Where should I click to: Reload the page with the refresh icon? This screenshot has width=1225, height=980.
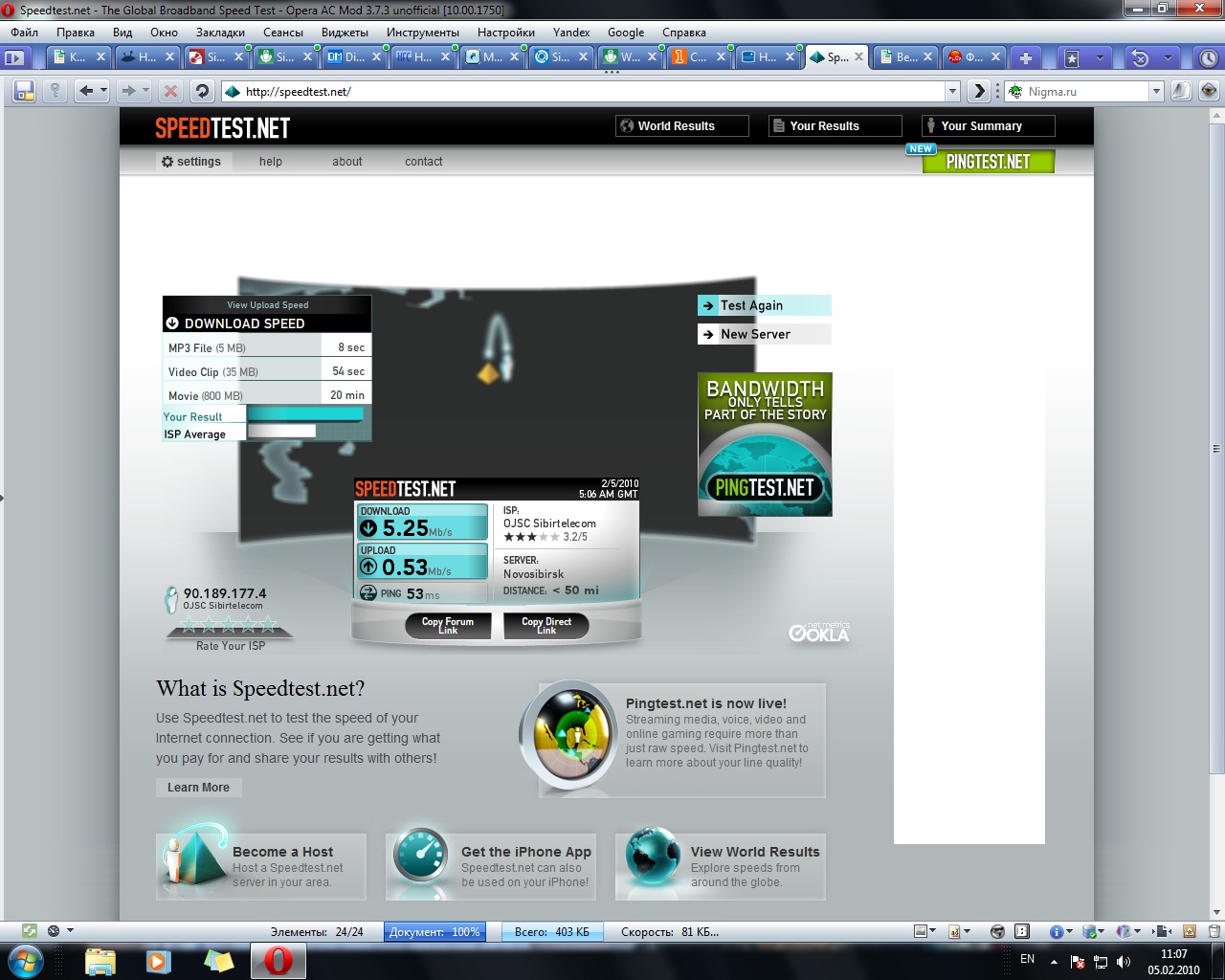tap(202, 91)
